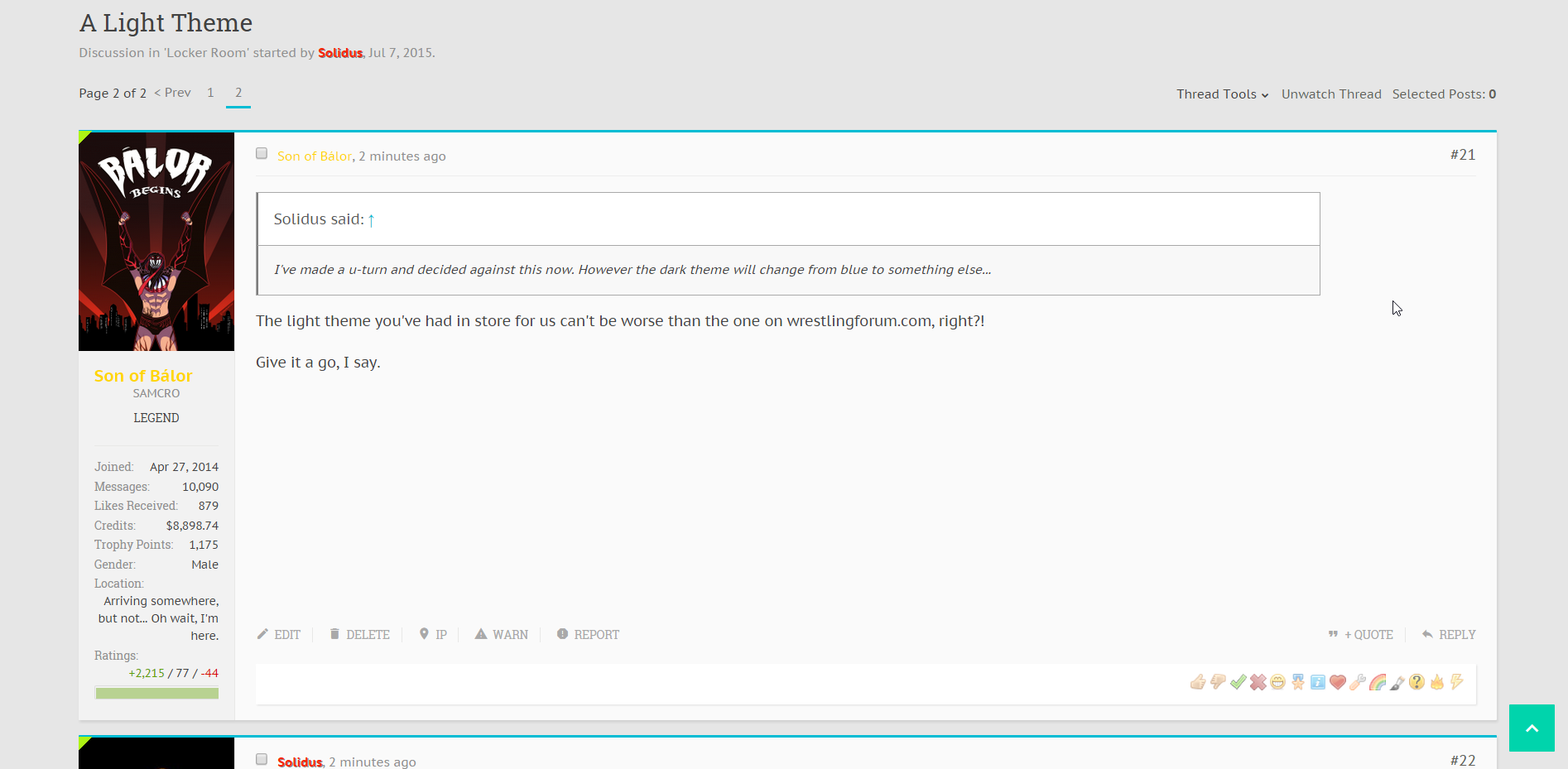Rate post #21 with the thumbs up icon
The width and height of the screenshot is (1568, 769).
1198,682
